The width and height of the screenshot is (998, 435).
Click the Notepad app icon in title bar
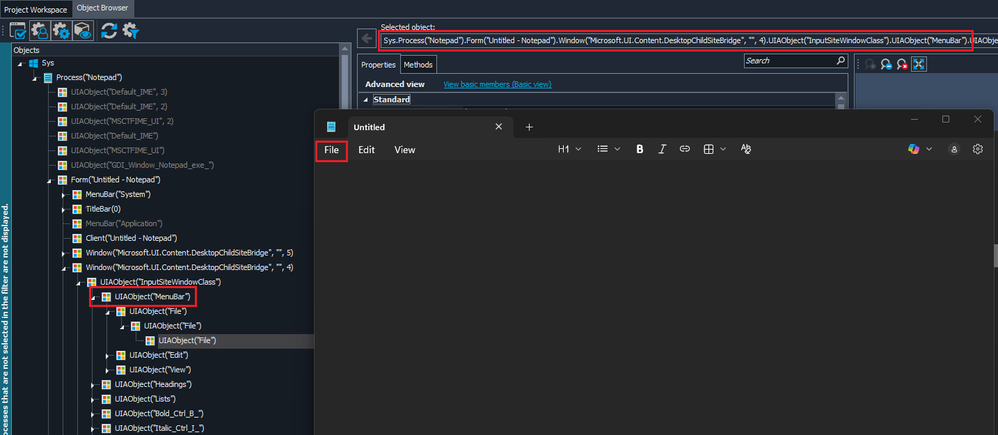coord(331,127)
